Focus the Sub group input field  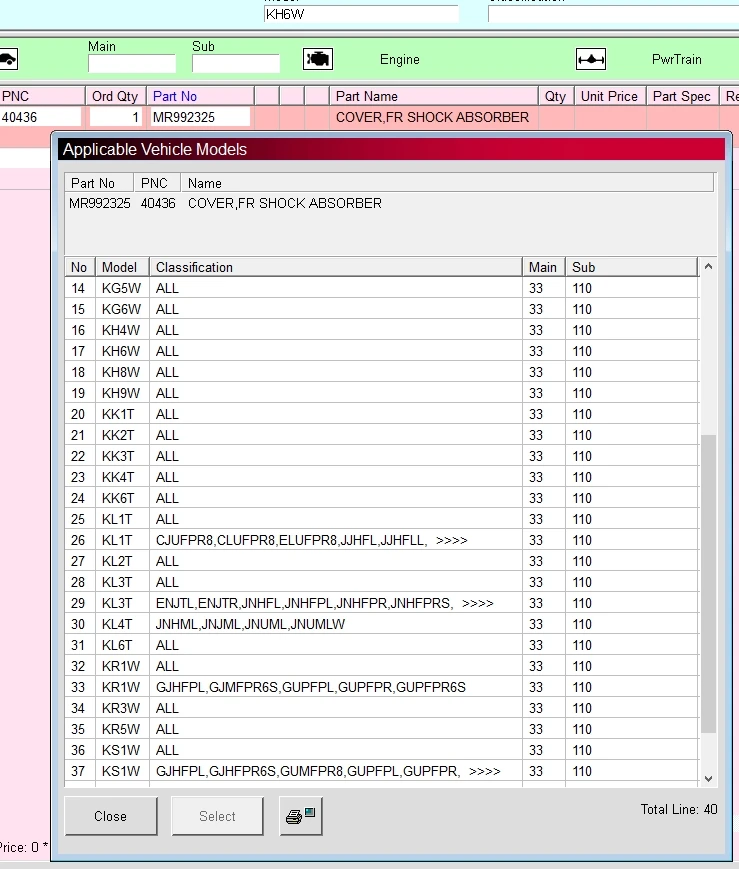click(236, 63)
